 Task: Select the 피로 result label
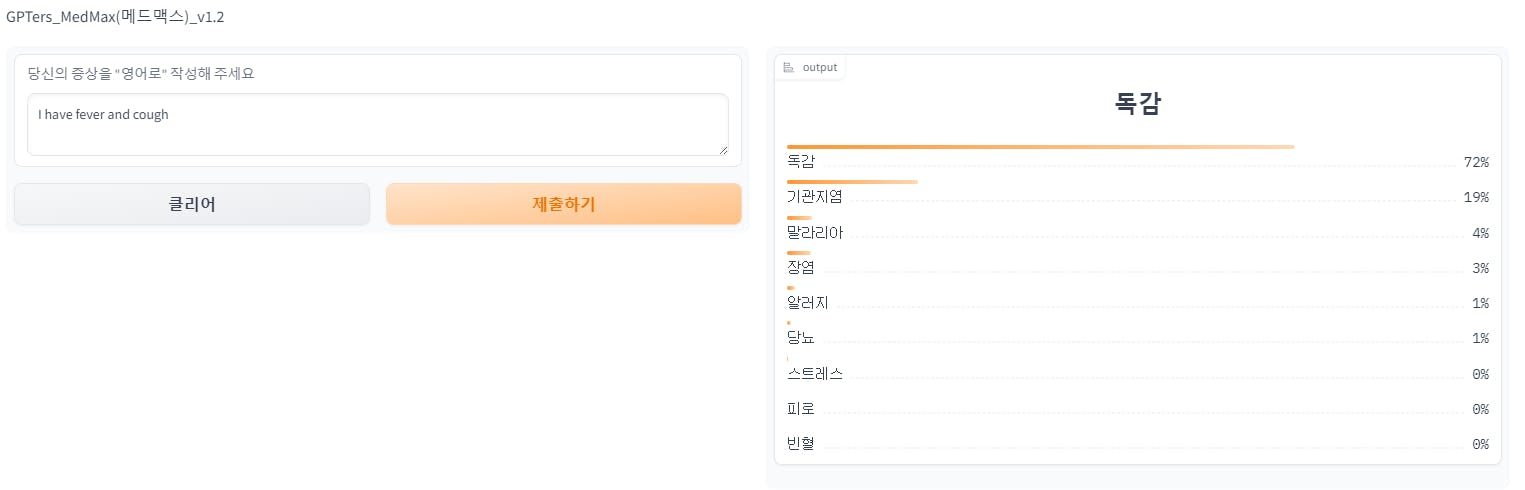(x=801, y=409)
